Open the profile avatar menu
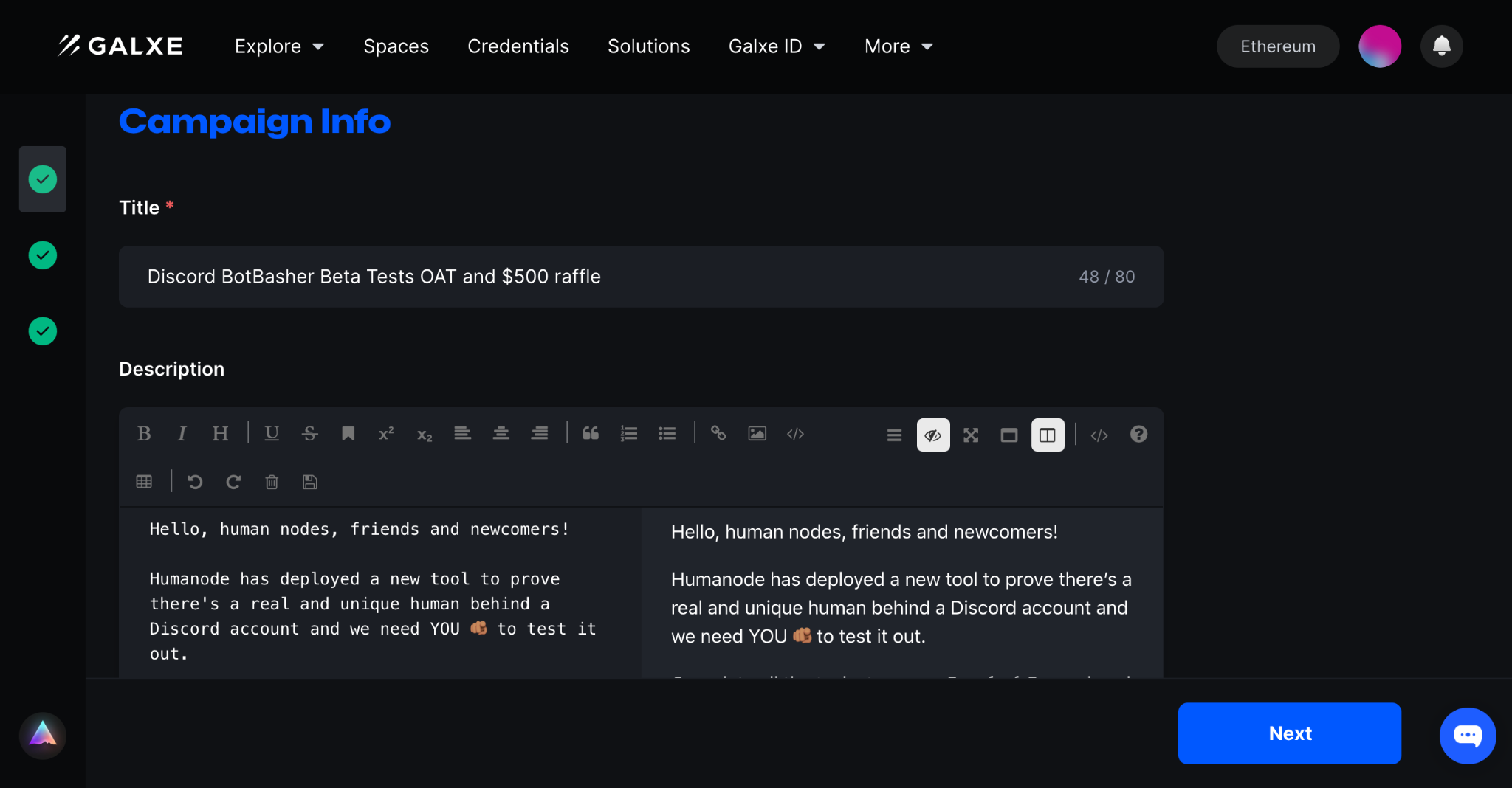This screenshot has height=788, width=1512. click(x=1380, y=46)
